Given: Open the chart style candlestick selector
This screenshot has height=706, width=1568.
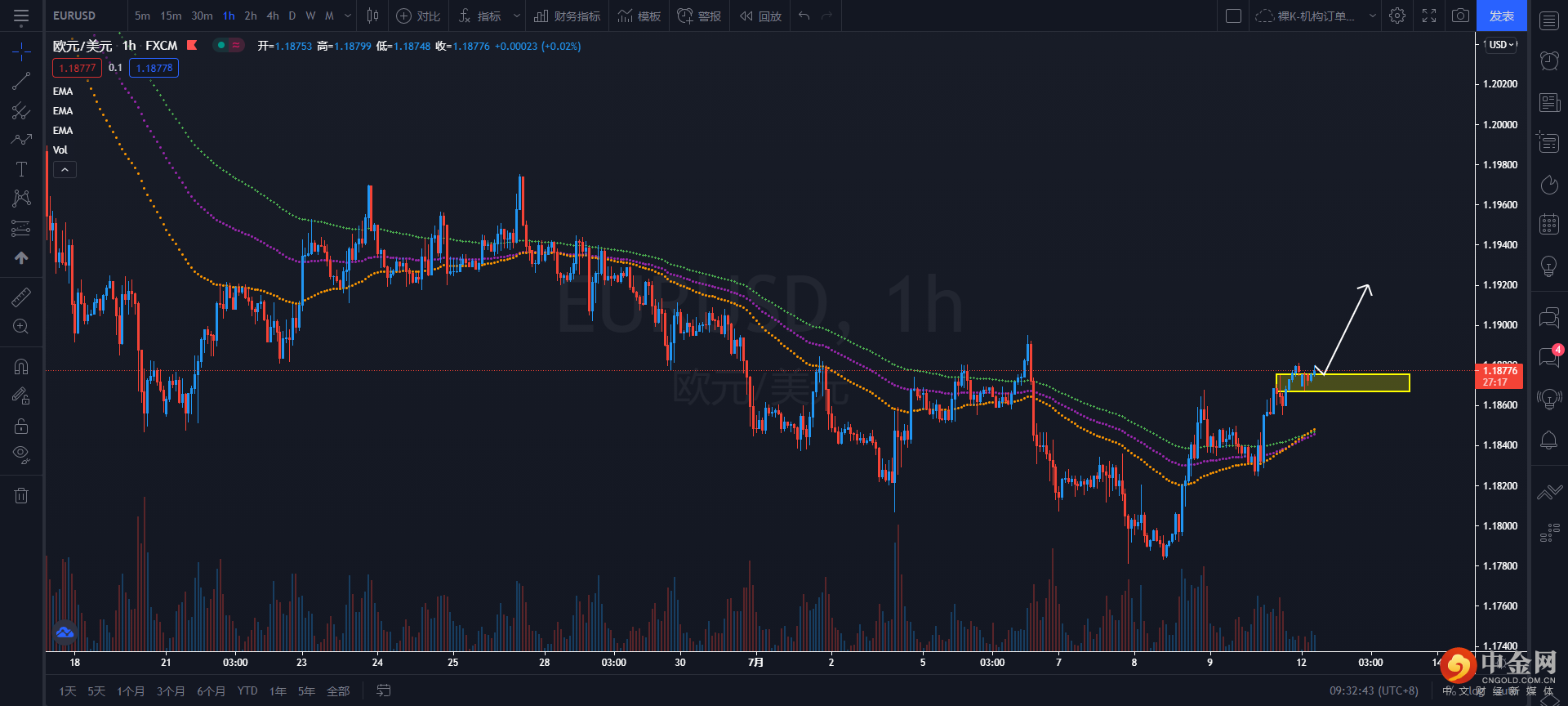Looking at the screenshot, I should [373, 16].
